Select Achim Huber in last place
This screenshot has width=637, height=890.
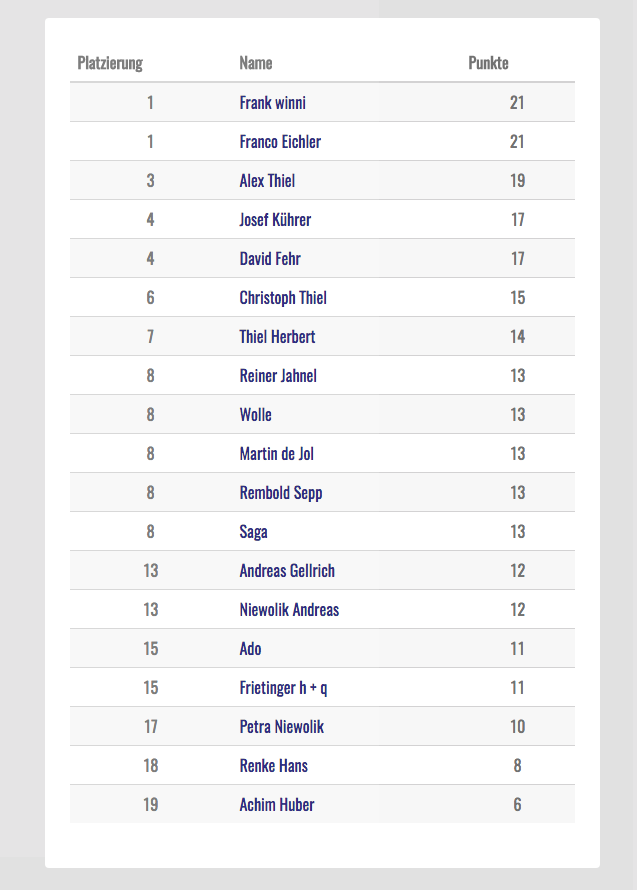277,804
